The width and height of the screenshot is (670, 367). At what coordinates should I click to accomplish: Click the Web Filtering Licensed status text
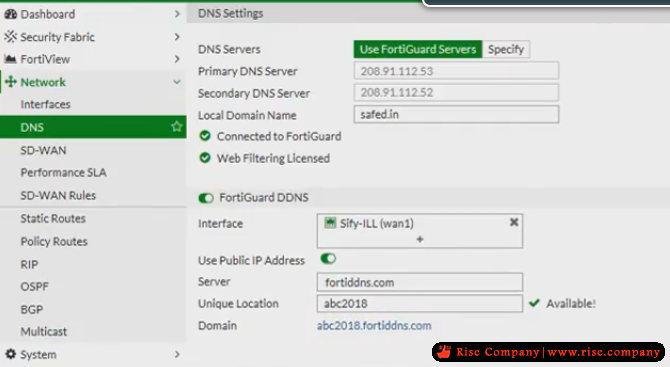273,159
